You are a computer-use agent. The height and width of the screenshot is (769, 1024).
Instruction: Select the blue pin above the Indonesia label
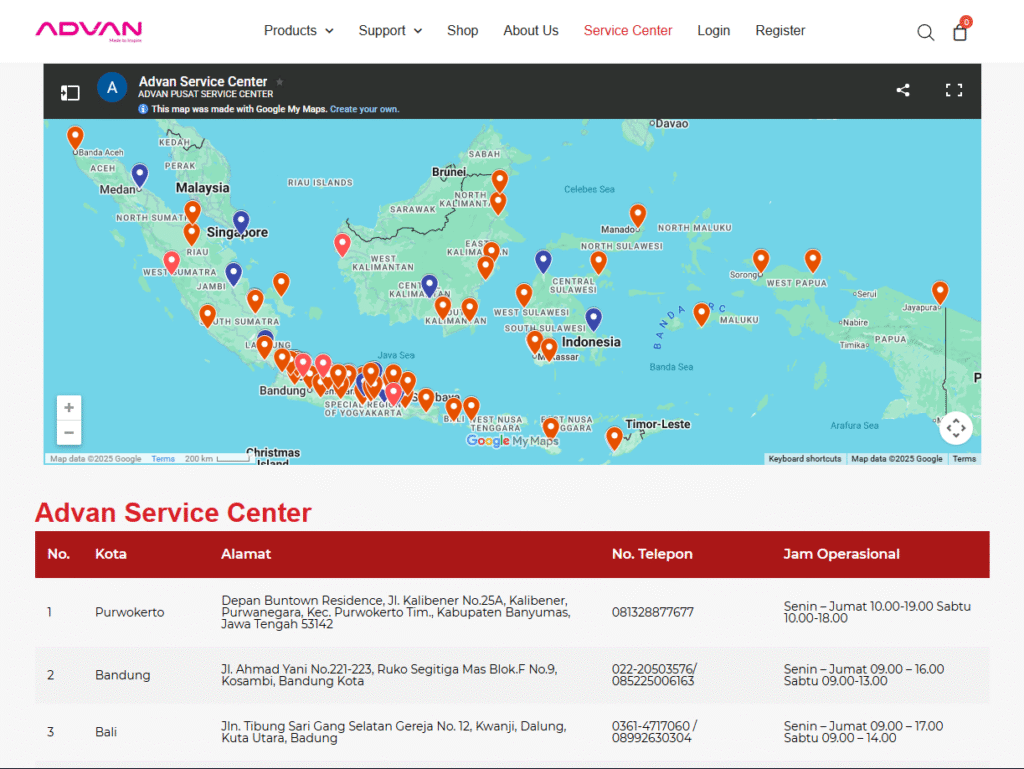(x=593, y=320)
